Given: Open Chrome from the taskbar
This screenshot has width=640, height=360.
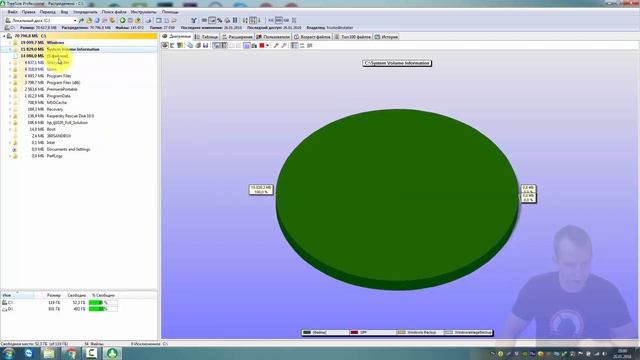Looking at the screenshot, I should 71,353.
